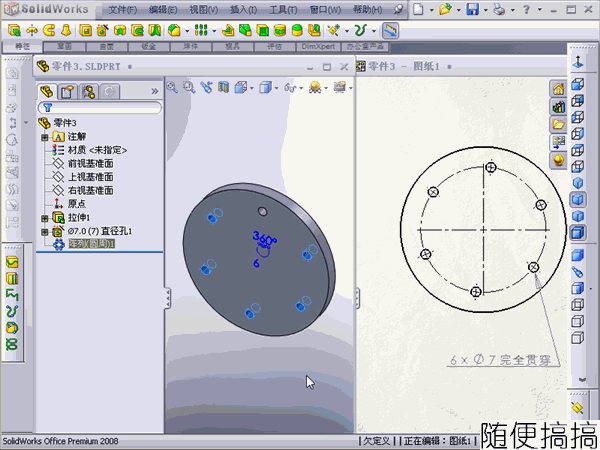Click the Open folder icon

point(445,9)
